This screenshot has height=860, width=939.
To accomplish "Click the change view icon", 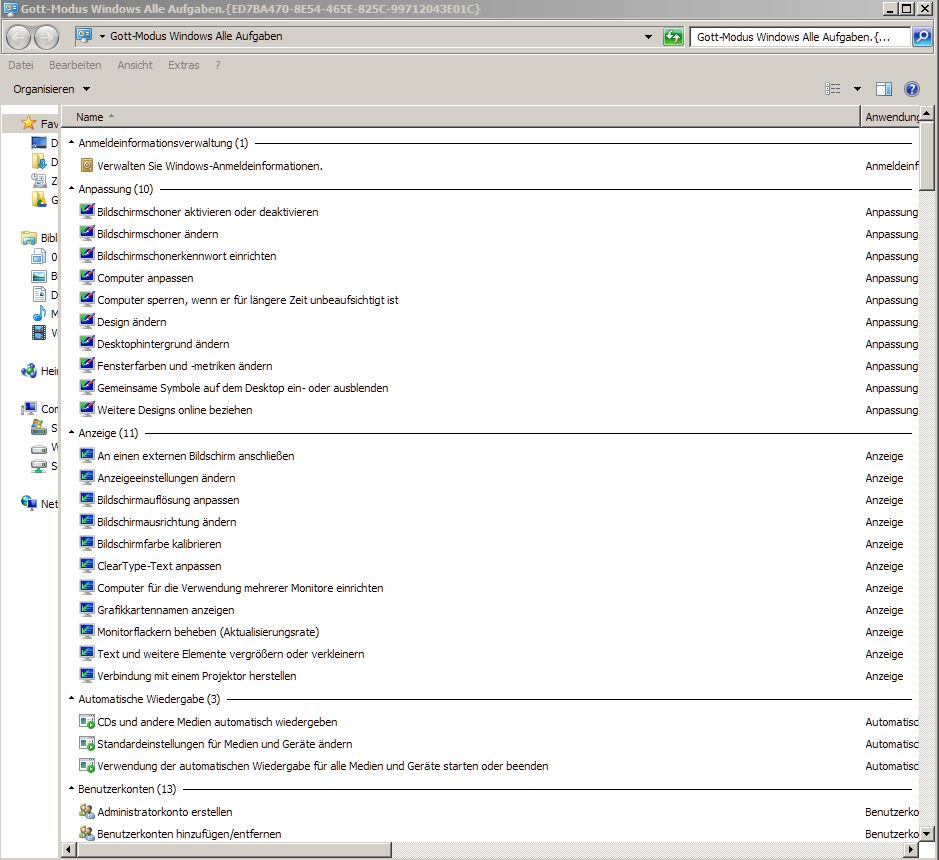I will tap(832, 89).
